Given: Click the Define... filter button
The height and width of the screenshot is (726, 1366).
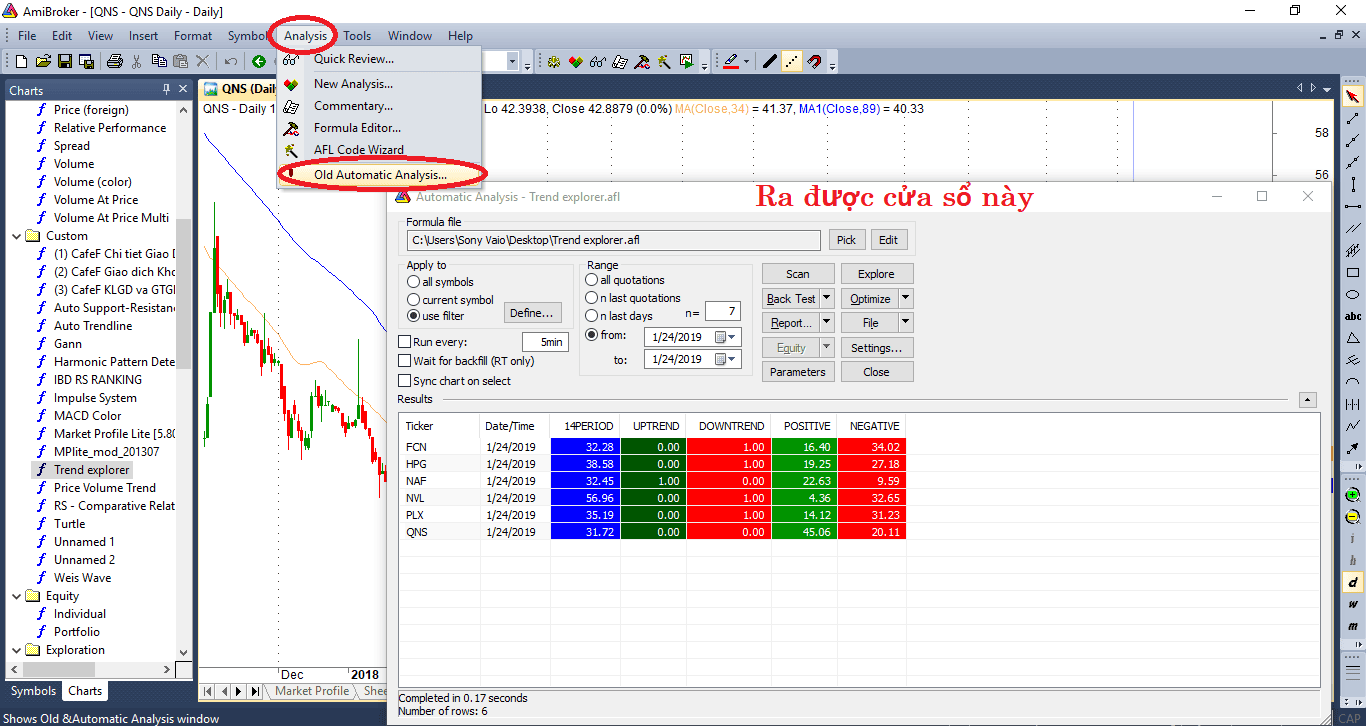Looking at the screenshot, I should pyautogui.click(x=532, y=313).
